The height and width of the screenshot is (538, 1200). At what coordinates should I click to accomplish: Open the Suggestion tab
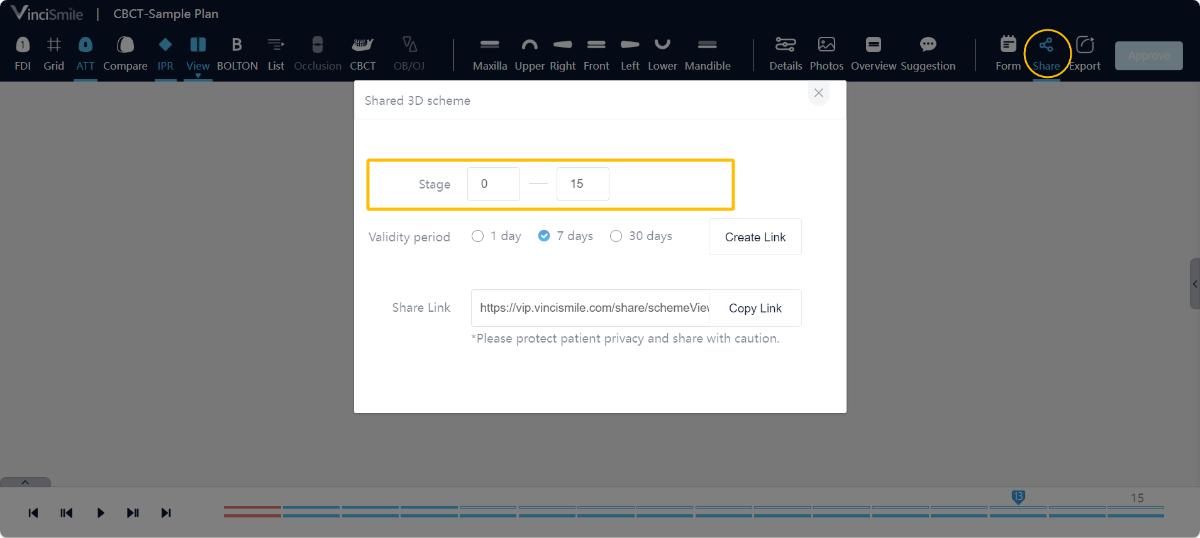click(927, 46)
